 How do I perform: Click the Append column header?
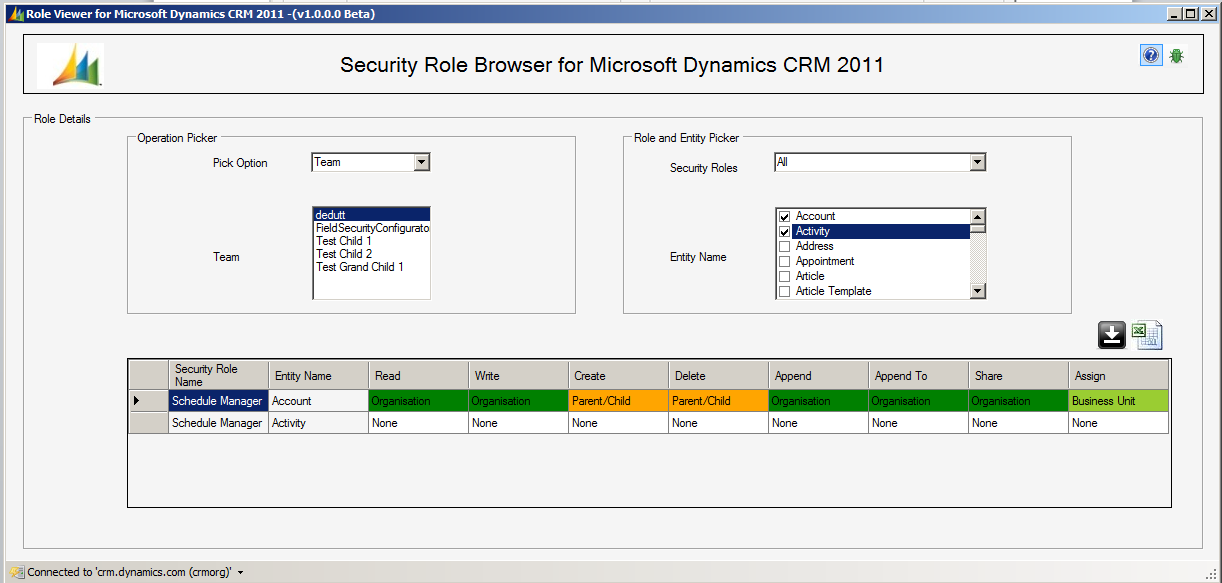coord(818,375)
